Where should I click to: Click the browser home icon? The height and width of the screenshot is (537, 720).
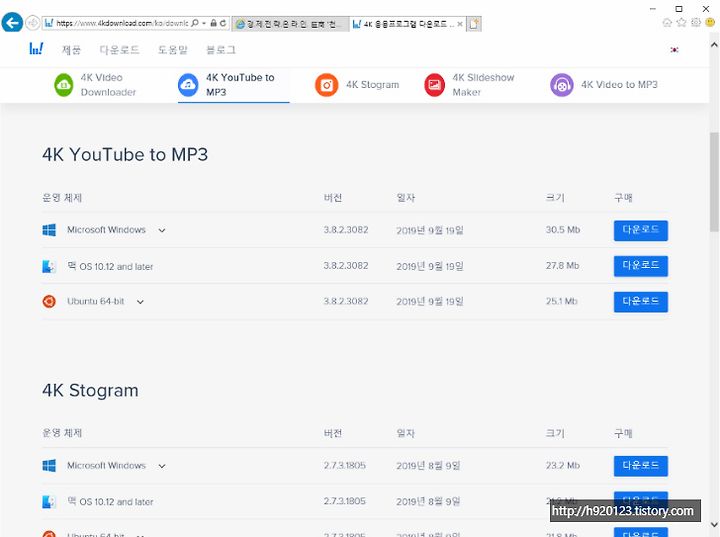tap(667, 23)
